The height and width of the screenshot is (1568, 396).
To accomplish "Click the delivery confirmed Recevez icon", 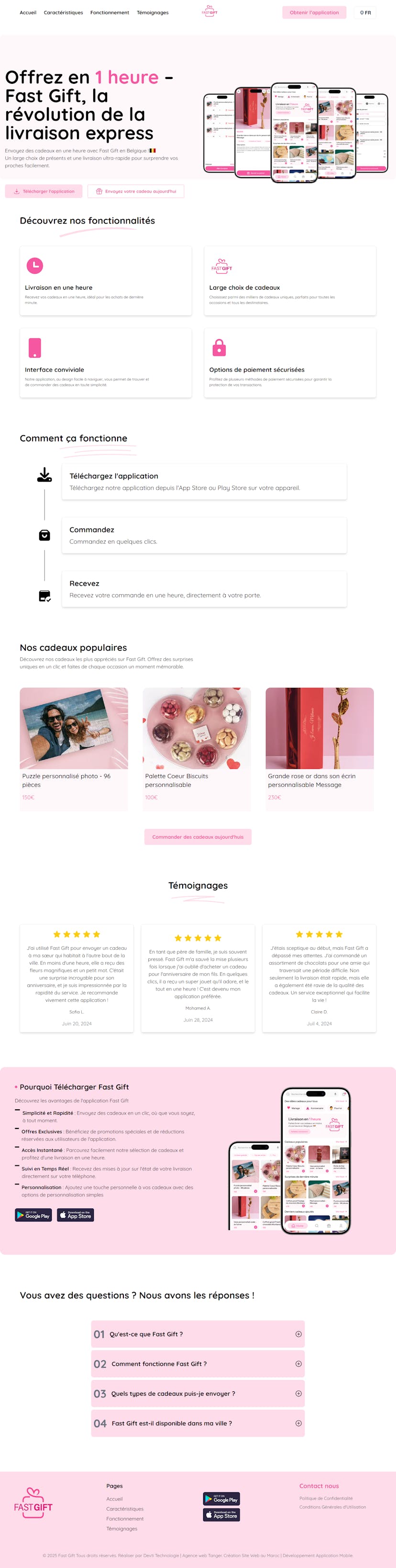I will (44, 596).
